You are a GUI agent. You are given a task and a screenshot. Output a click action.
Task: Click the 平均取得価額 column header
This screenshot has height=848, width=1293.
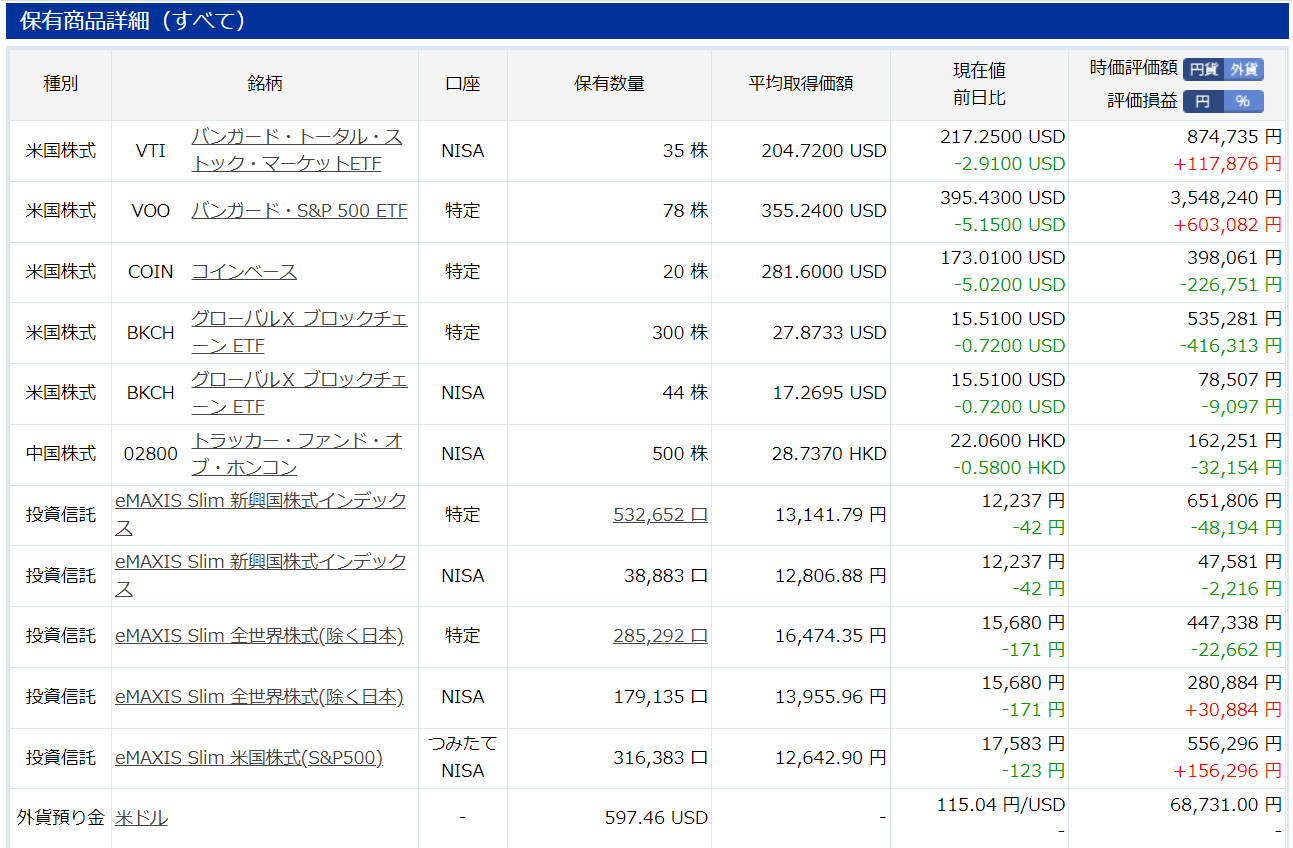[801, 84]
